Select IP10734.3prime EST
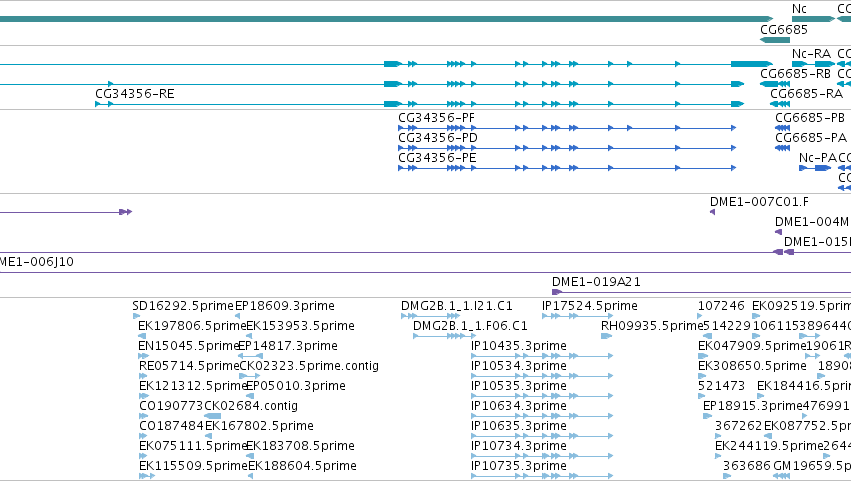Viewport: 851px width, 481px height. (x=519, y=446)
